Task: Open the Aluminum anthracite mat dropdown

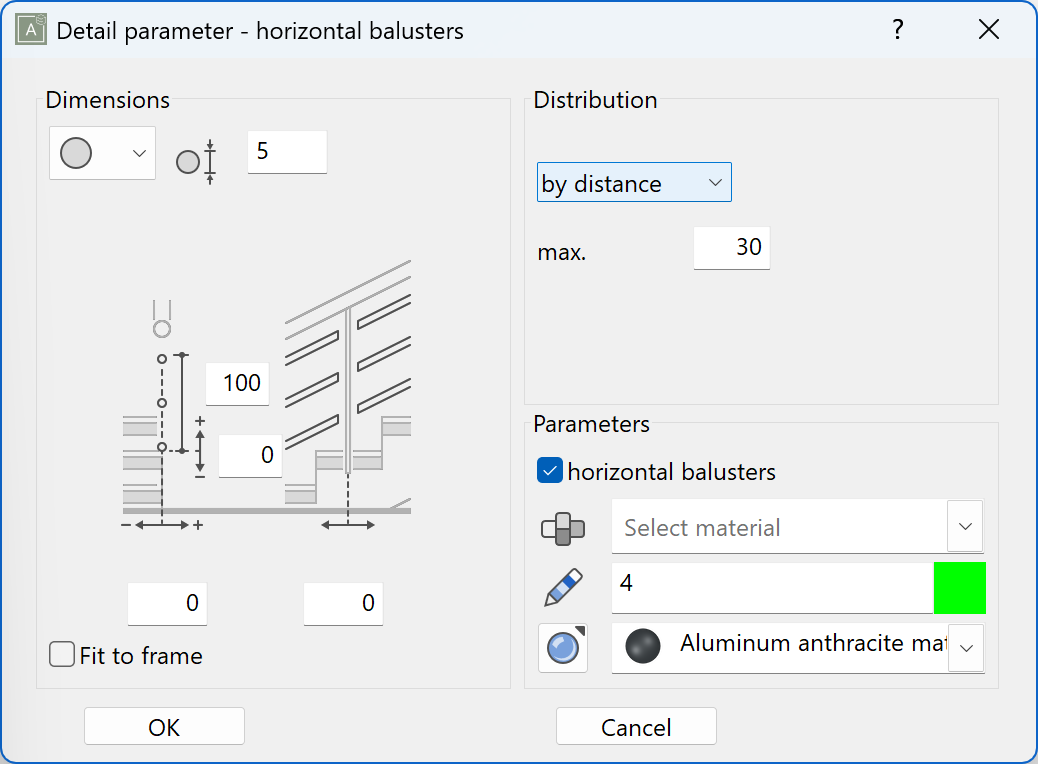Action: click(x=964, y=647)
